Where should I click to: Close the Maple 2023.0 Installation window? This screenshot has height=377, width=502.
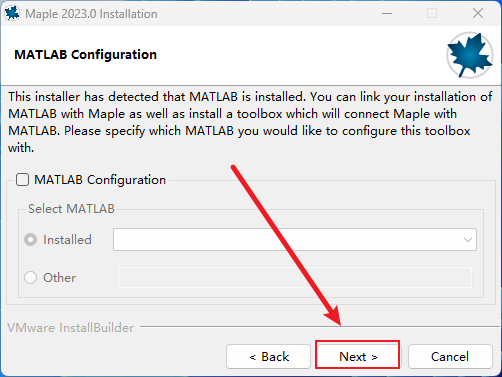pyautogui.click(x=478, y=13)
